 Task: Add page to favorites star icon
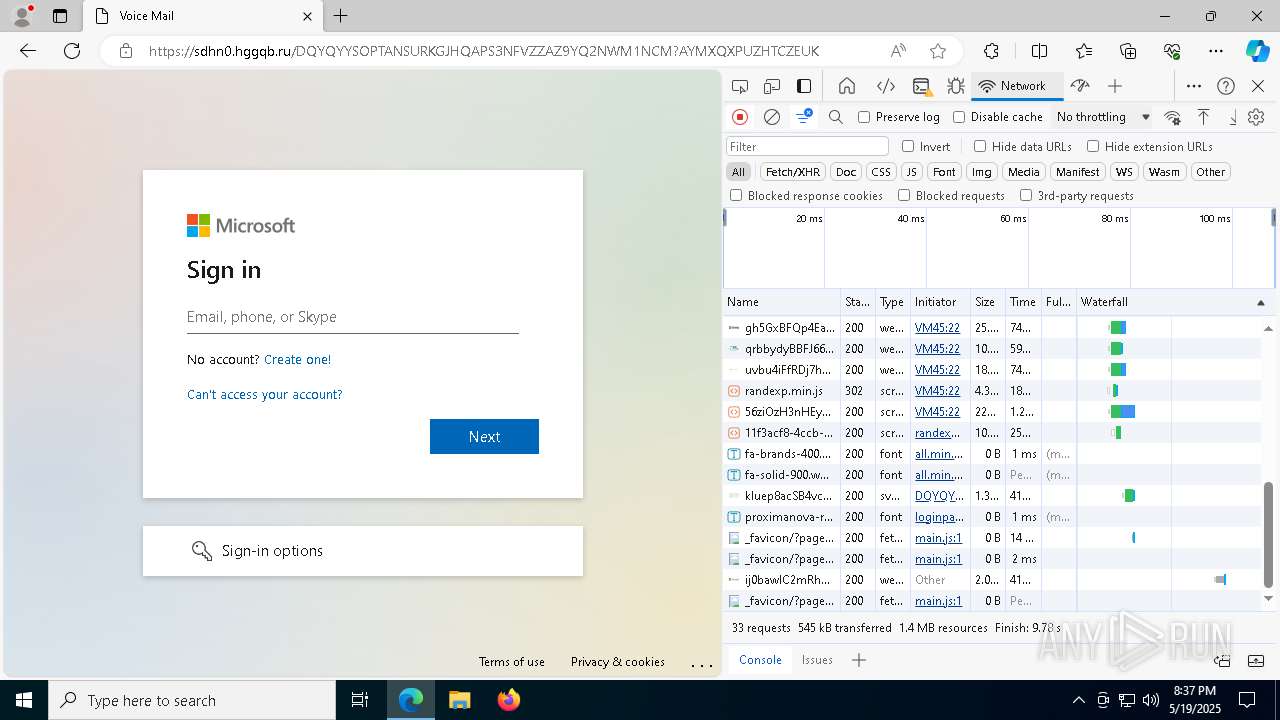[x=938, y=51]
